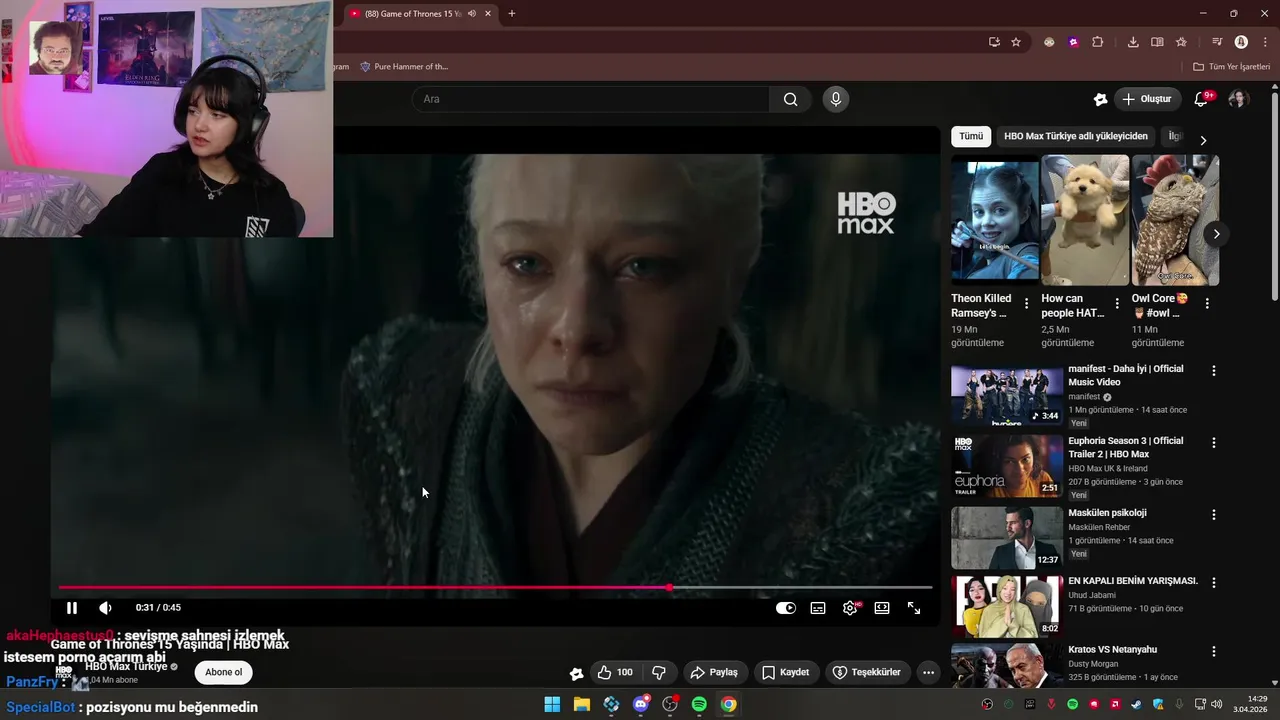Open the fluffy puppy short thumbnail
This screenshot has height=720, width=1280.
pos(1085,220)
